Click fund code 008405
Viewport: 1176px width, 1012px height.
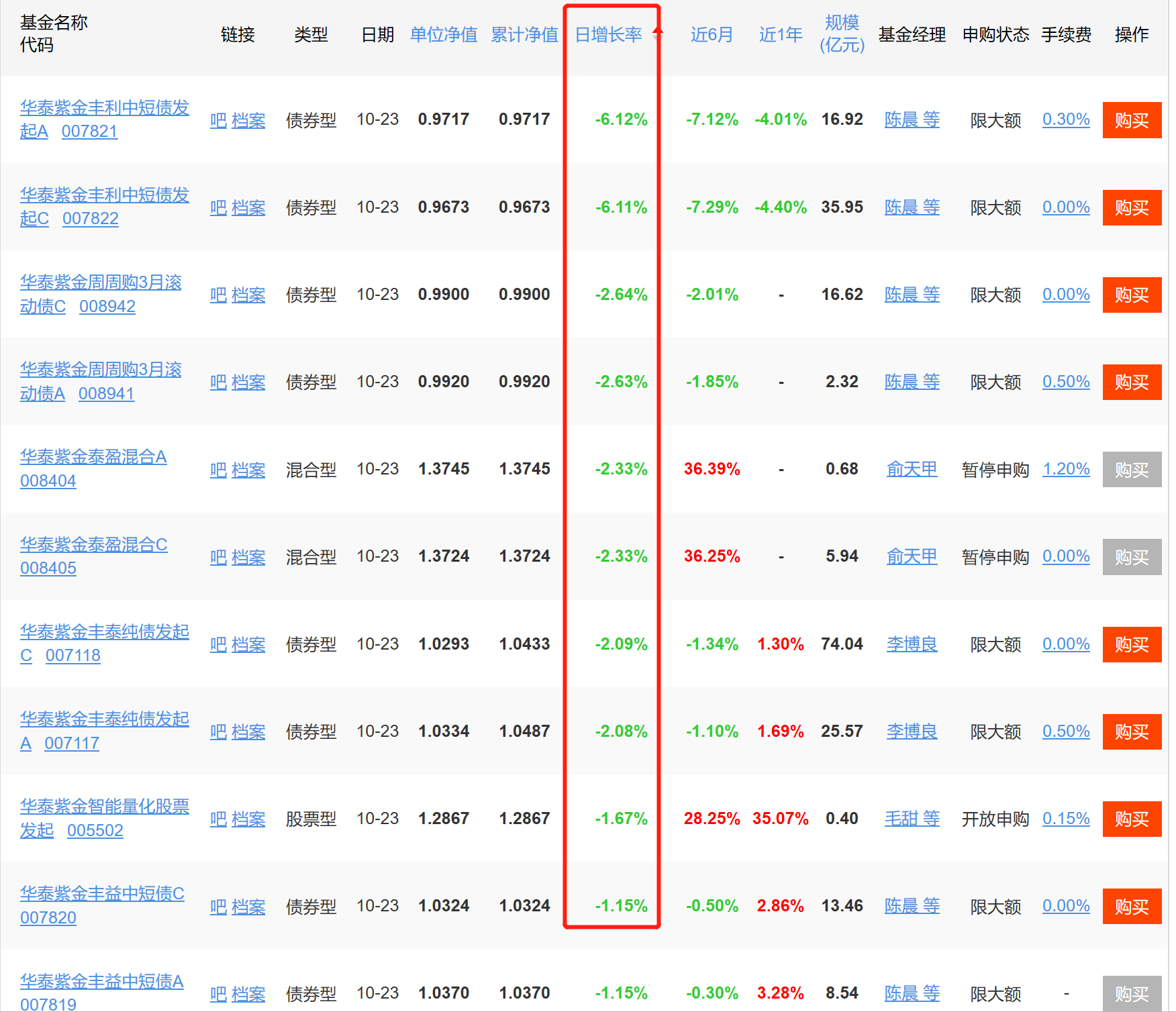pyautogui.click(x=48, y=568)
